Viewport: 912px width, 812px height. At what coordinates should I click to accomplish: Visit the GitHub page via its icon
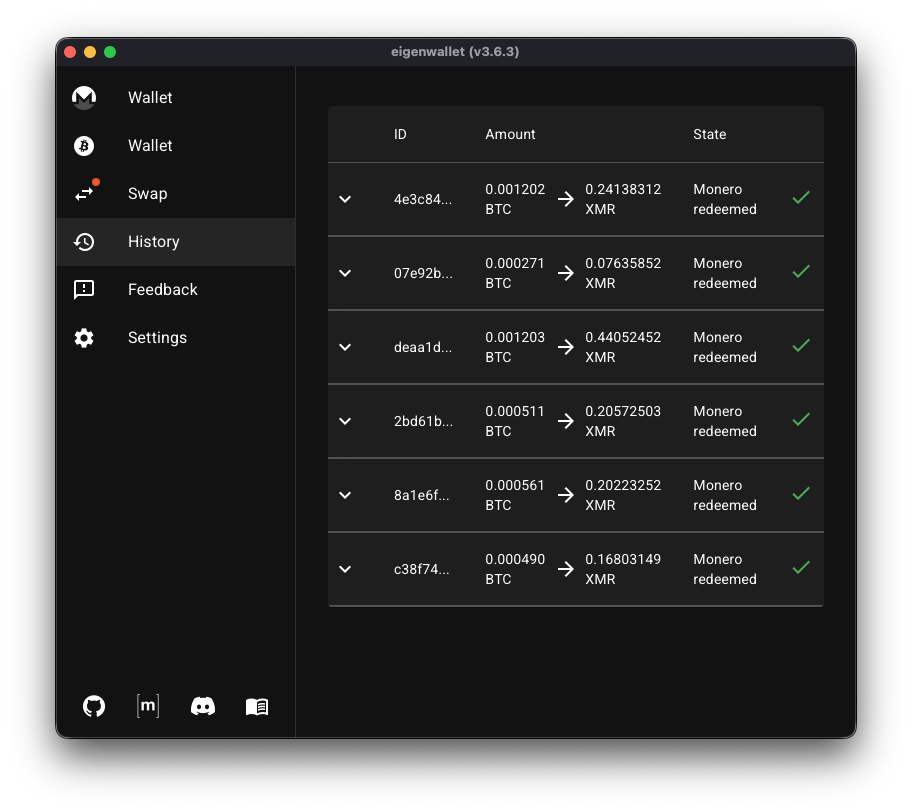[x=93, y=706]
